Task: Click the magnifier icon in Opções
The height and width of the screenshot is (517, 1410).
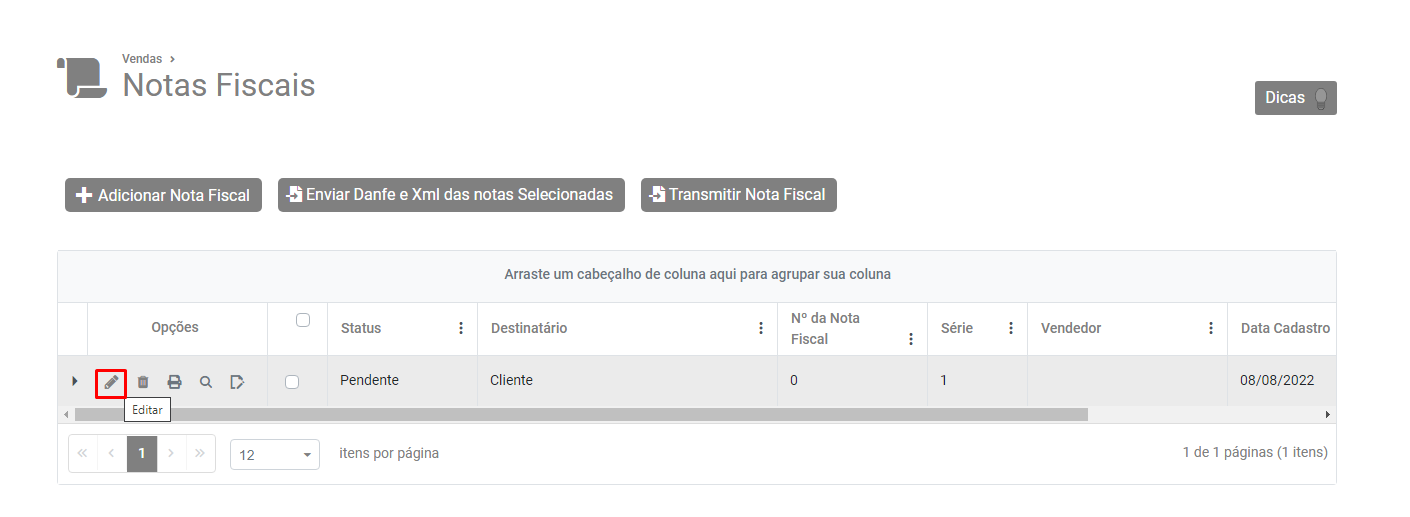Action: (206, 382)
